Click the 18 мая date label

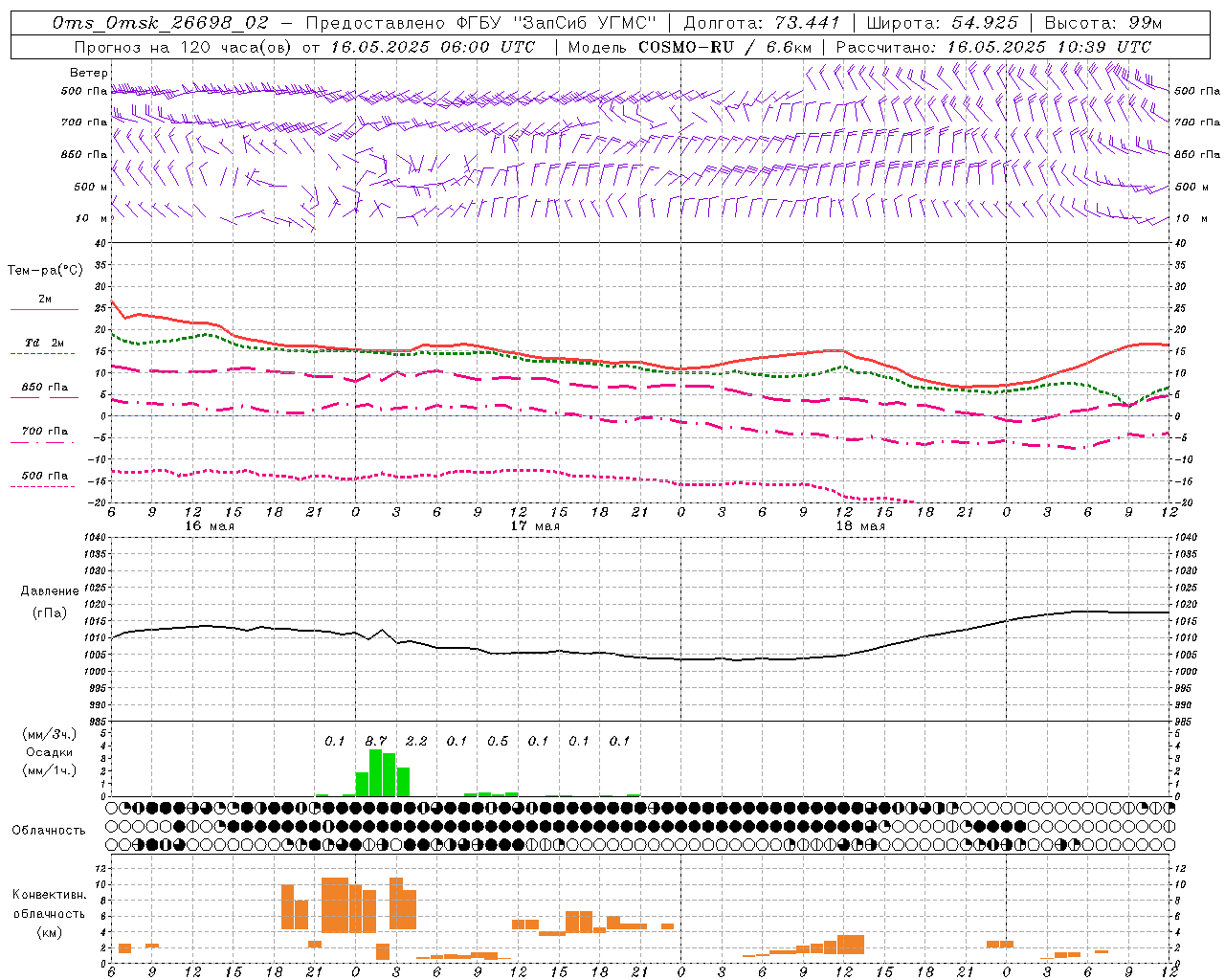coord(859,526)
